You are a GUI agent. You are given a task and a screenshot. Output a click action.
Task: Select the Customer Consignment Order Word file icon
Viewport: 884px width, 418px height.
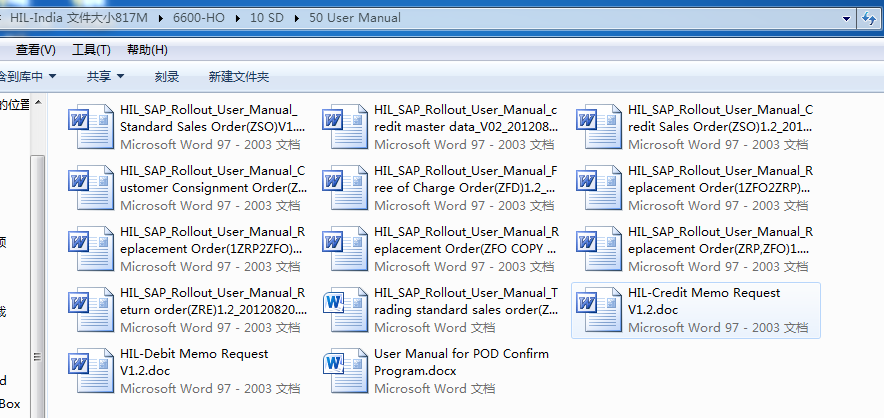tap(91, 187)
